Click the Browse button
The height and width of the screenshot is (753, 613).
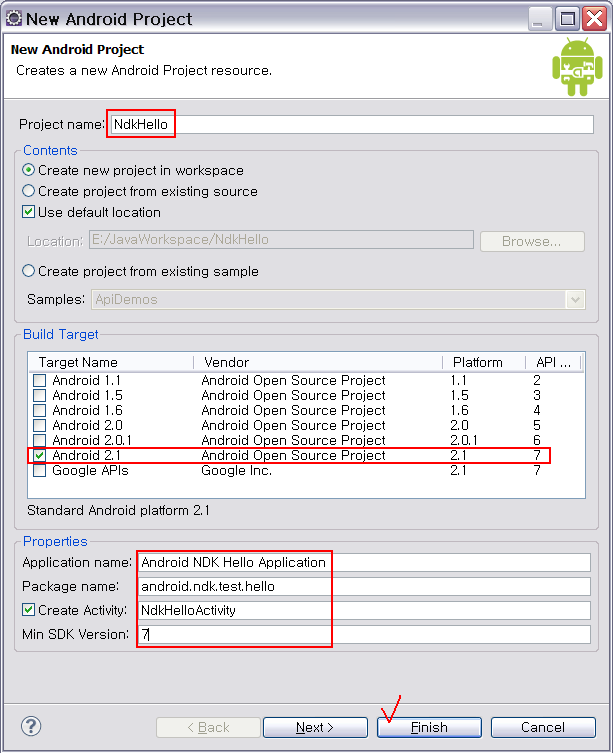[x=532, y=241]
